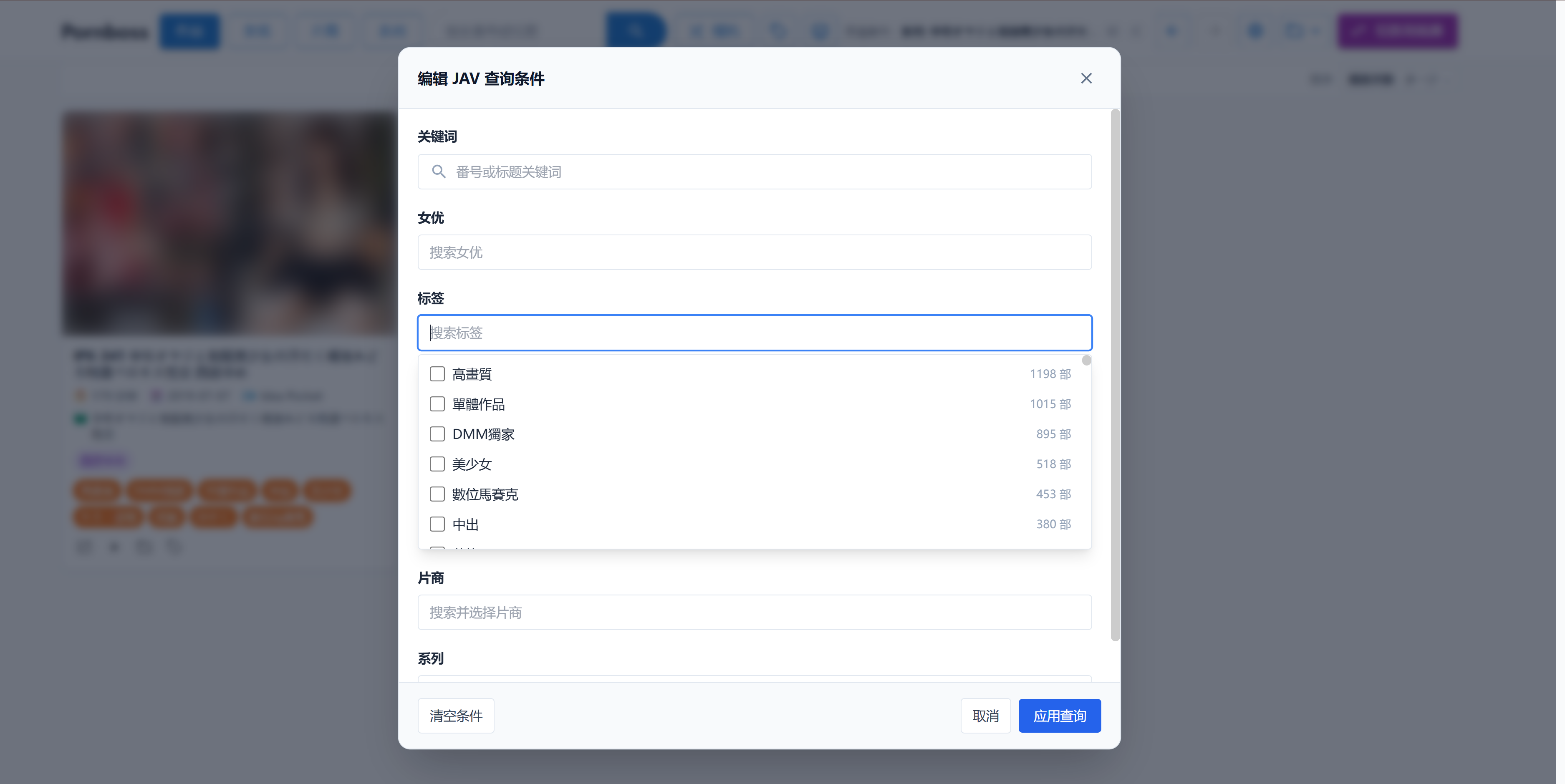Select the 453 部 count text
Image resolution: width=1565 pixels, height=784 pixels.
point(1053,494)
